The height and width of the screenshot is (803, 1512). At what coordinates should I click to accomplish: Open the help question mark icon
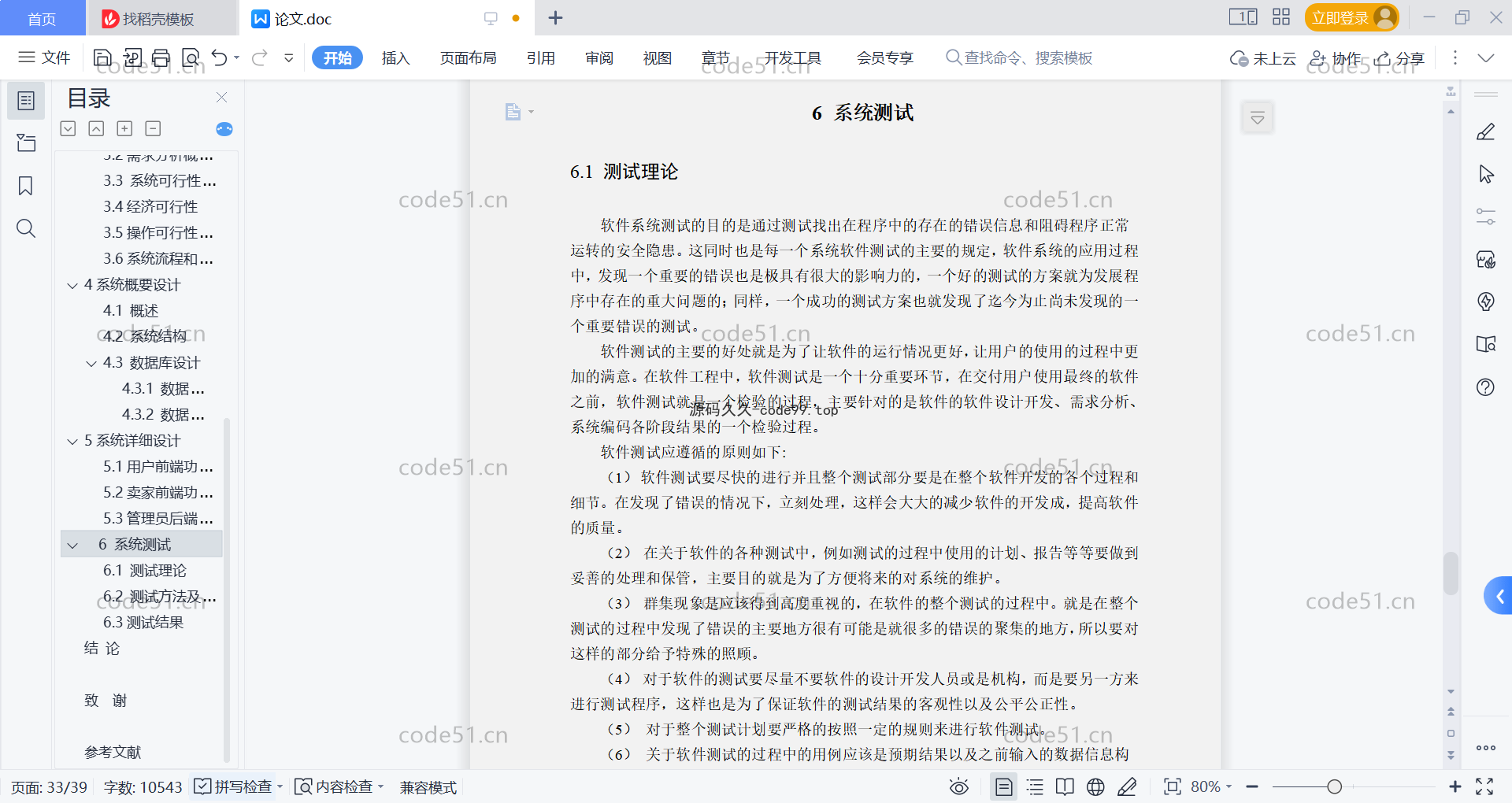1486,387
